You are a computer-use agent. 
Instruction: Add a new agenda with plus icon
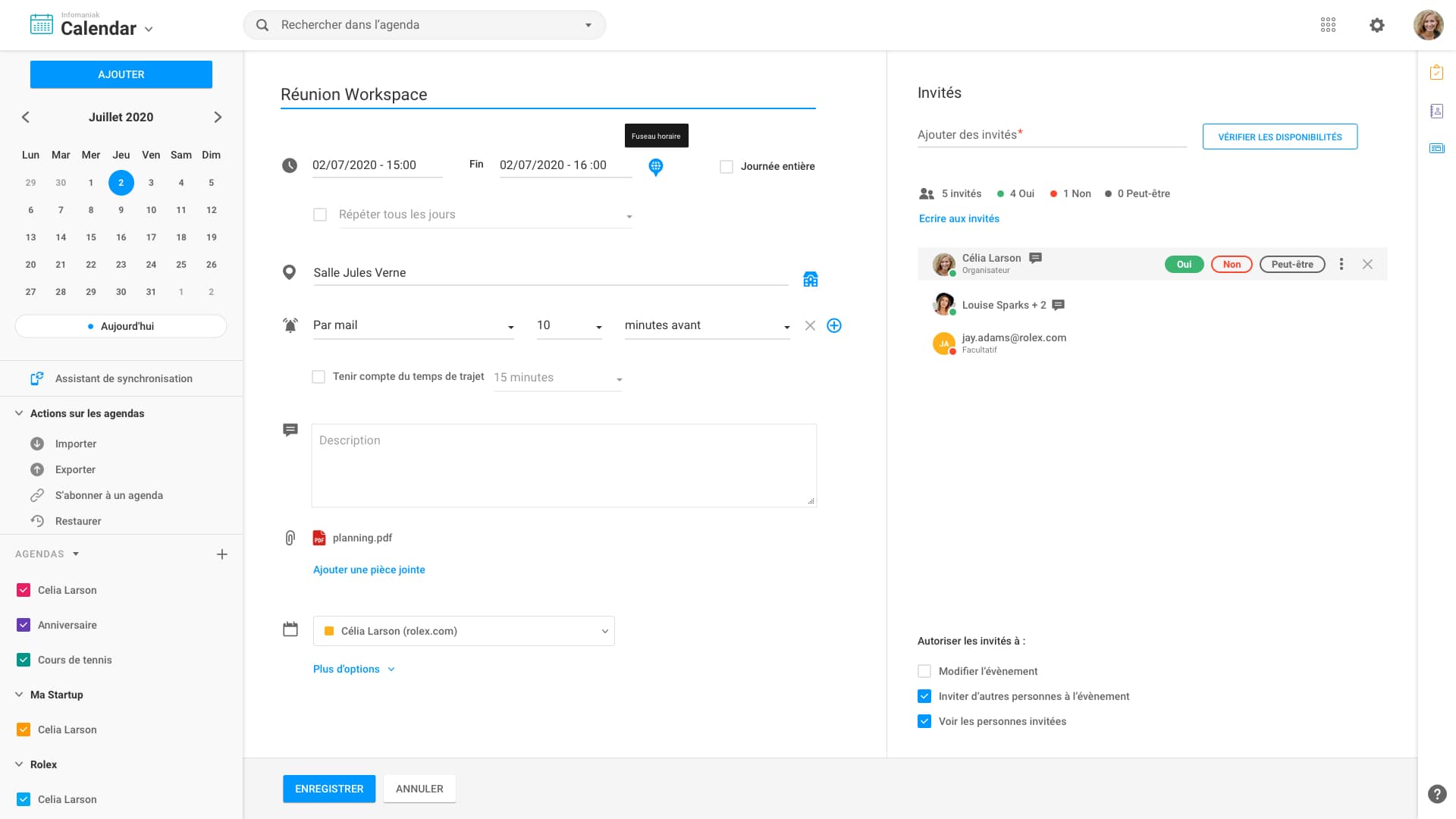[x=222, y=554]
